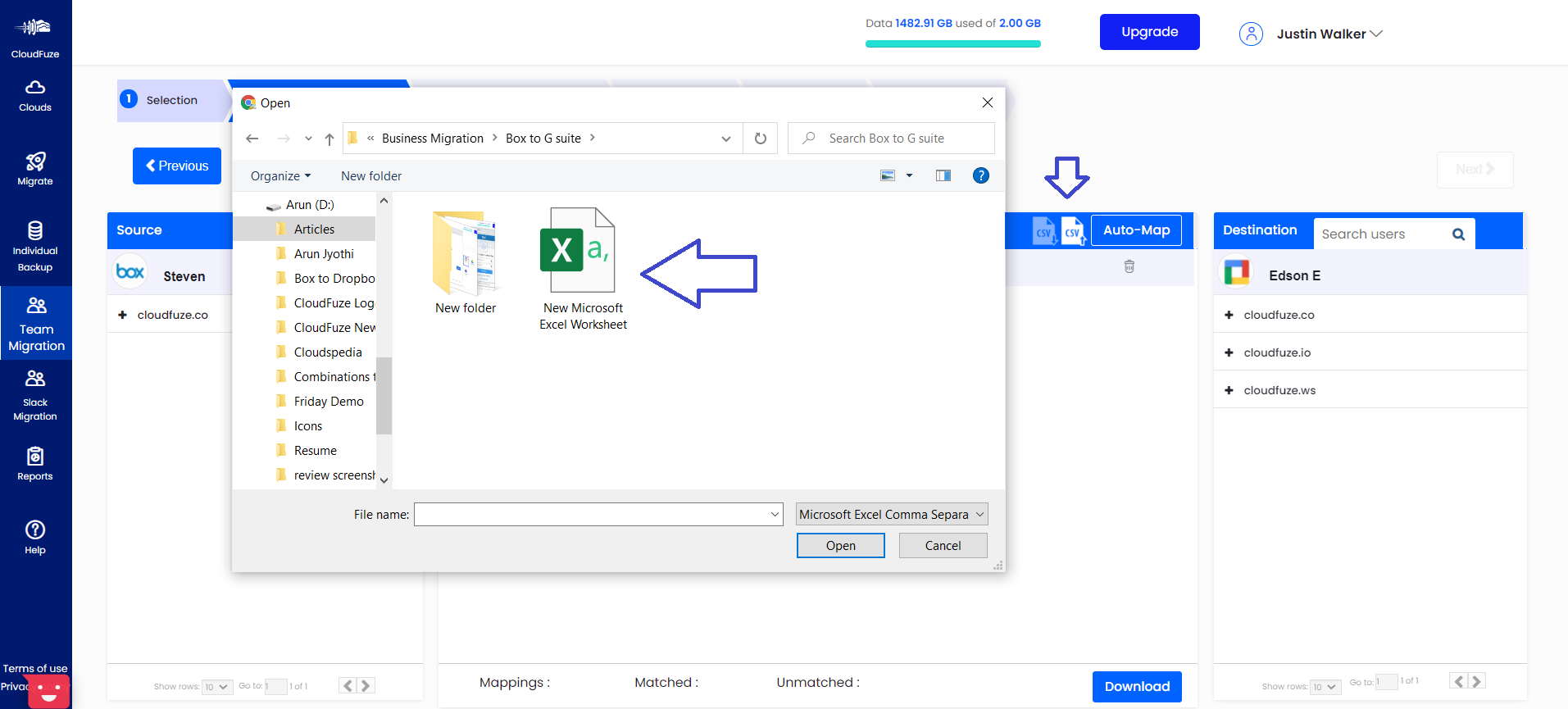Image resolution: width=1568 pixels, height=709 pixels.
Task: Focus Search Box to G suite field
Action: pyautogui.click(x=891, y=139)
